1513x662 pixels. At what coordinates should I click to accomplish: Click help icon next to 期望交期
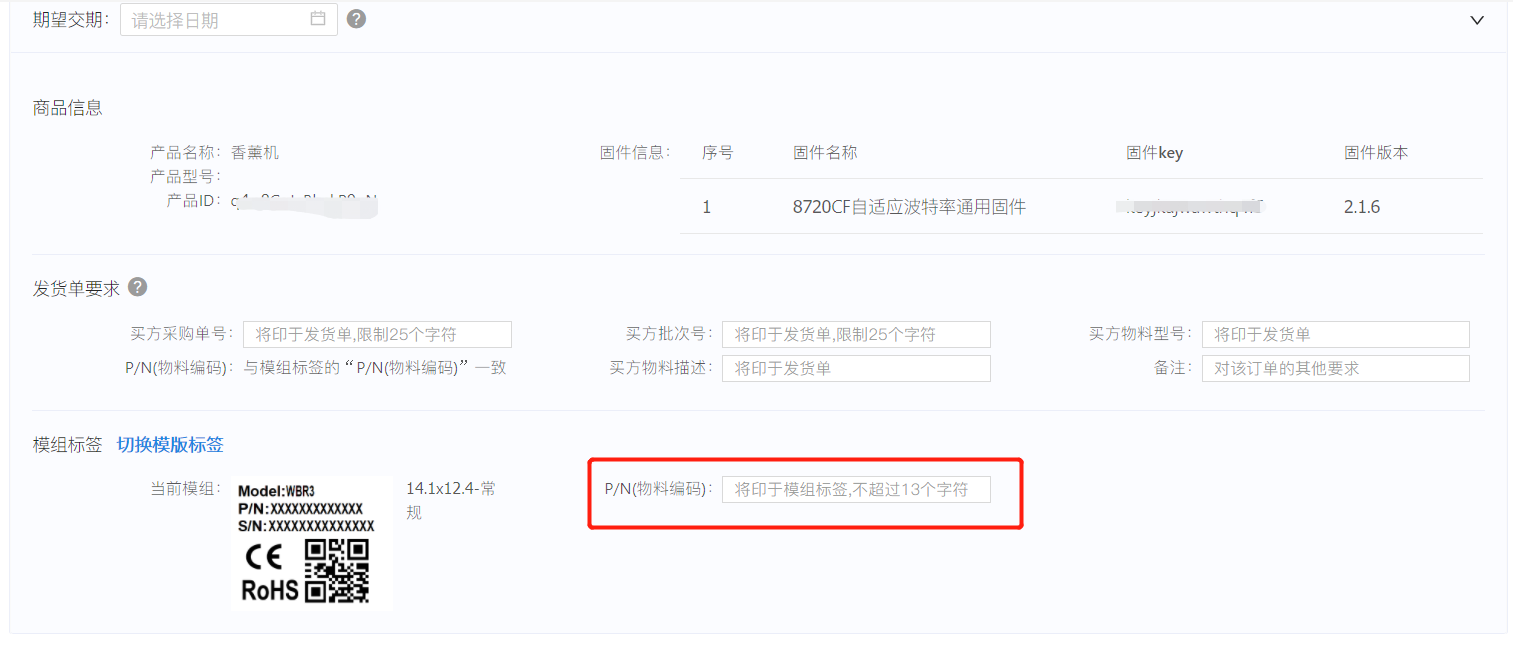(356, 19)
